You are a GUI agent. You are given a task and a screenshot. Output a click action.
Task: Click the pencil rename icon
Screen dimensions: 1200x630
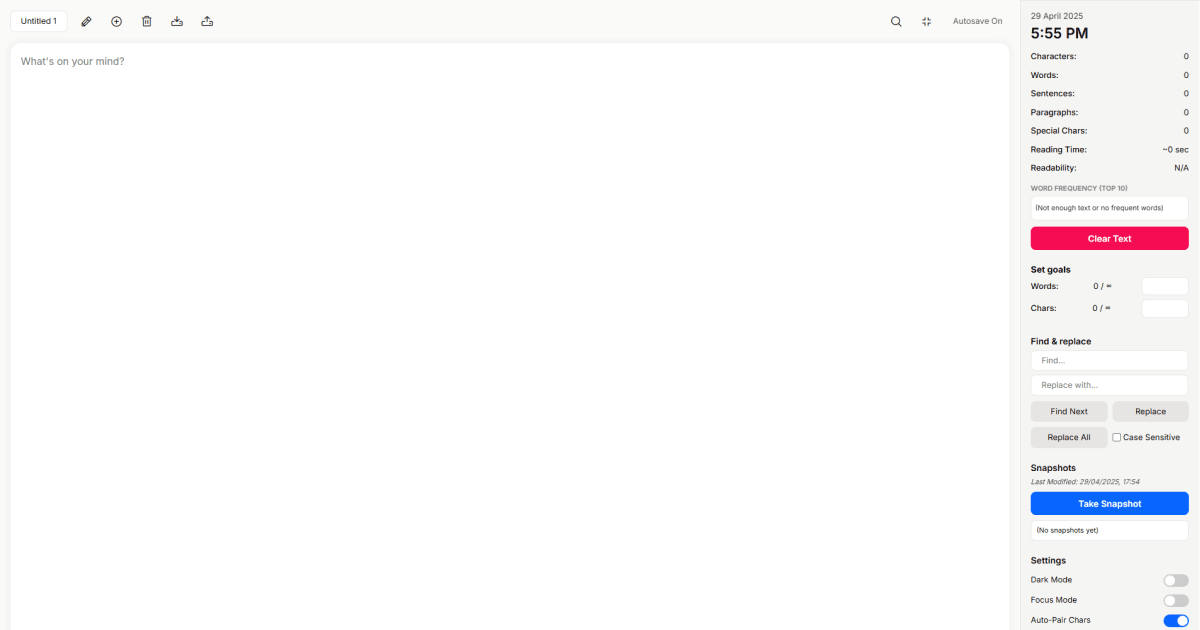(x=86, y=21)
